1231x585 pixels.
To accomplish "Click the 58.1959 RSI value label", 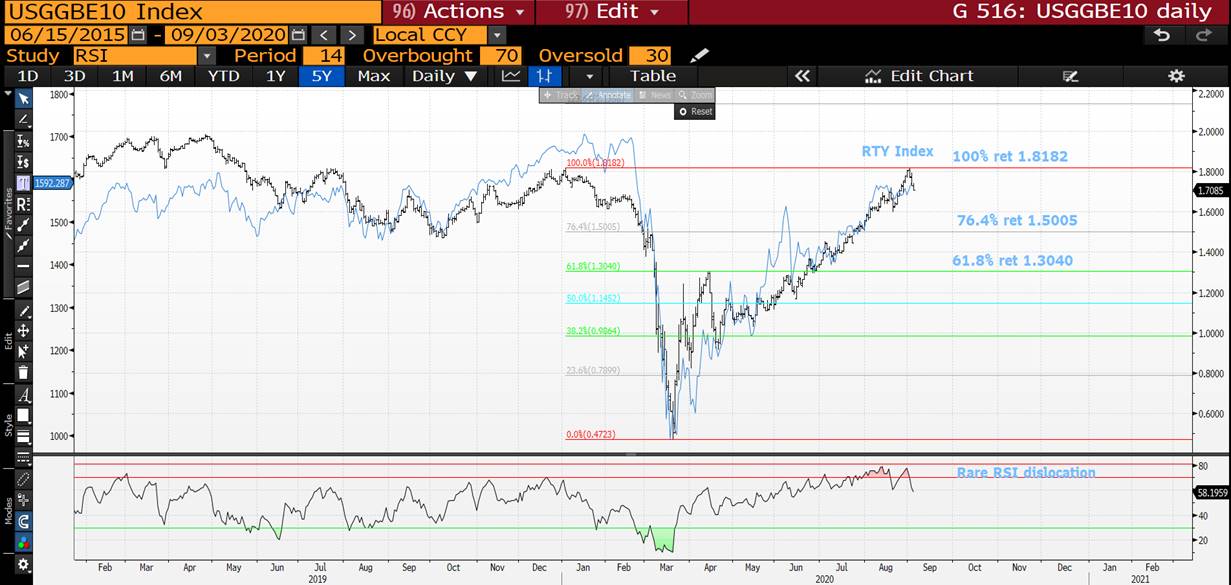I will [x=1211, y=492].
